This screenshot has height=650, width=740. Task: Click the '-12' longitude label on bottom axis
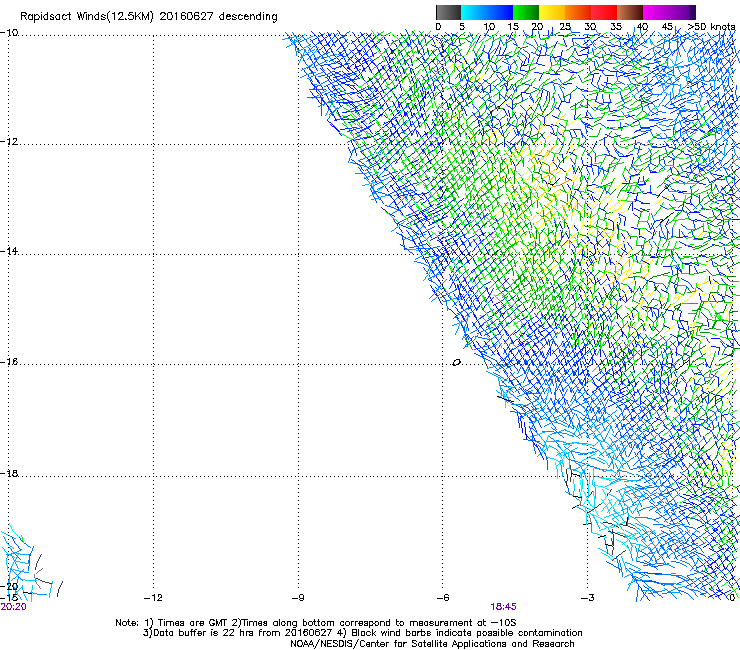click(153, 598)
